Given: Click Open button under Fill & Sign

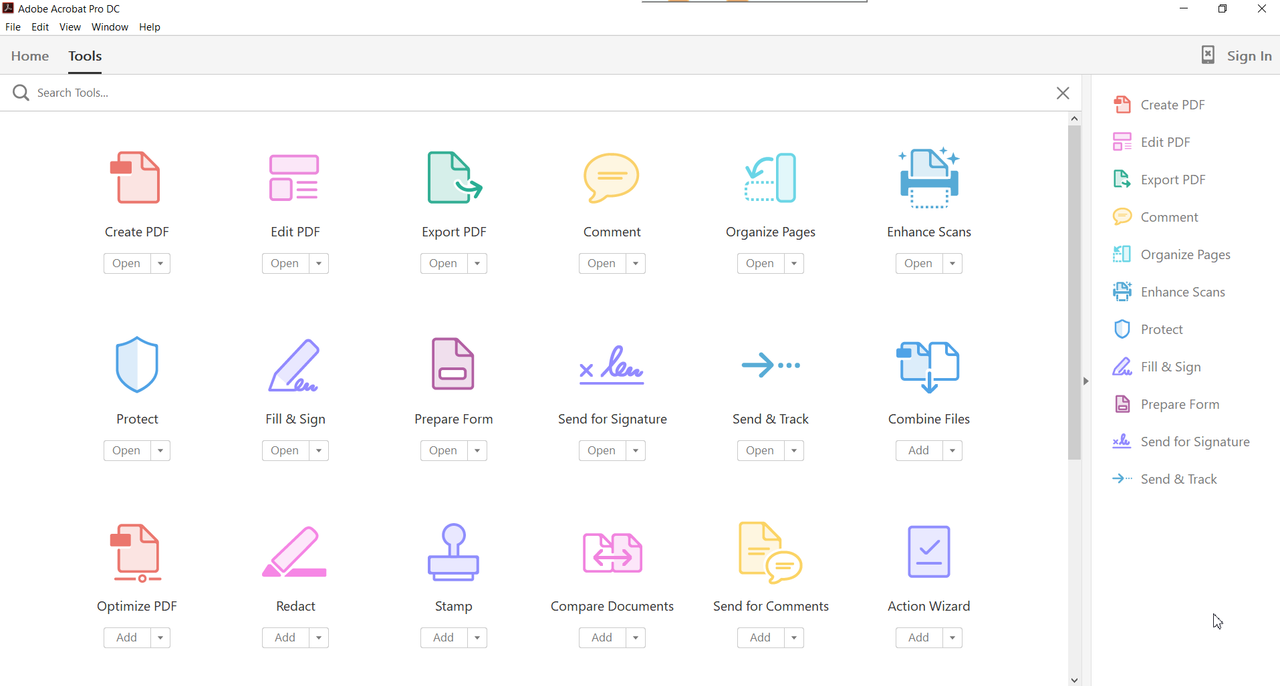Looking at the screenshot, I should [x=286, y=451].
